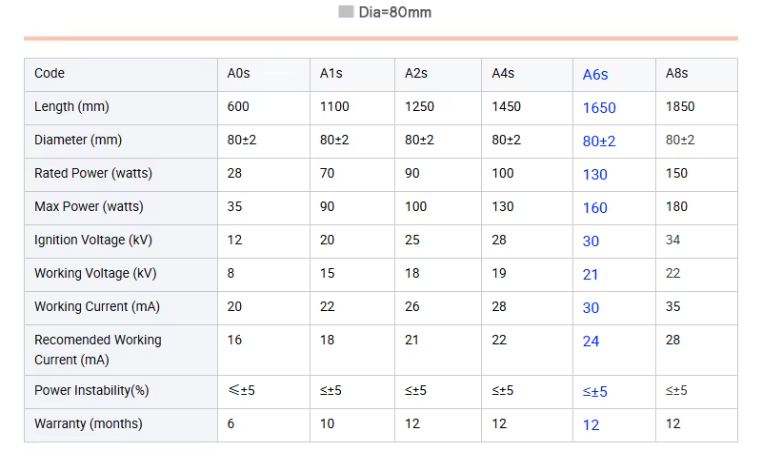Open the A6s column header link
759x457 pixels.
point(595,74)
